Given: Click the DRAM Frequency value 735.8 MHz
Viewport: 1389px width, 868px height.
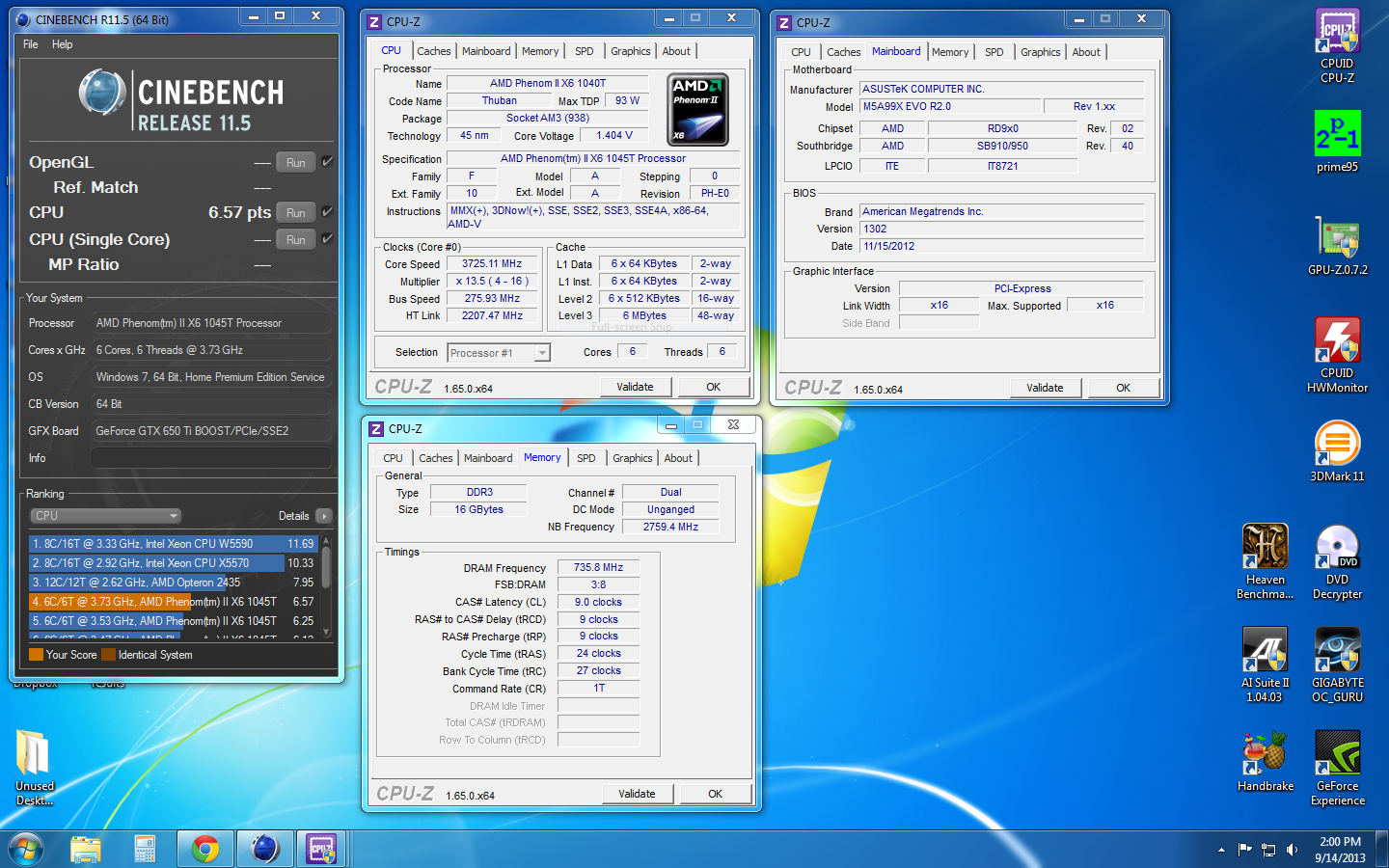Looking at the screenshot, I should (598, 567).
